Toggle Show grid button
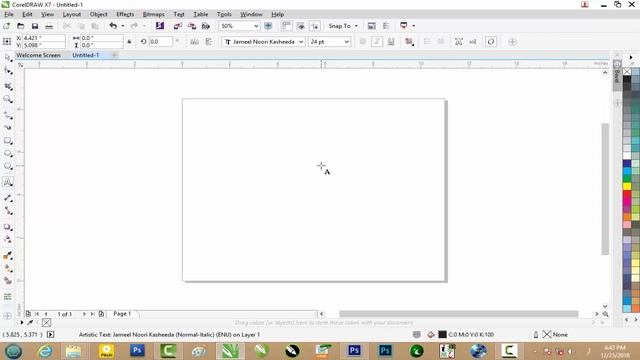This screenshot has height=360, width=640. 301,26
